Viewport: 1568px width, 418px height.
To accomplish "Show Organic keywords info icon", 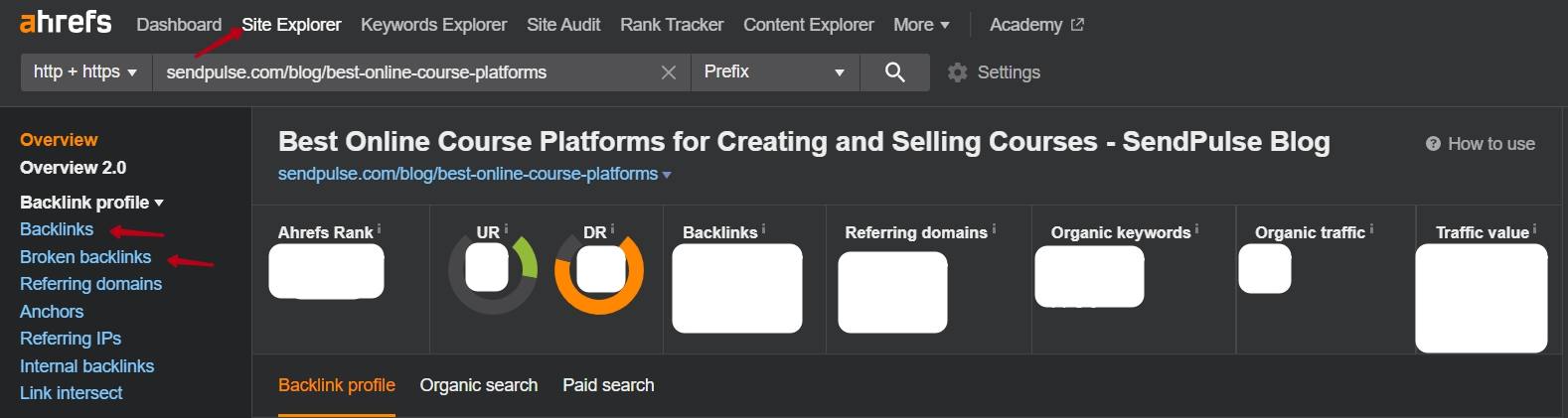I will pos(1196,228).
